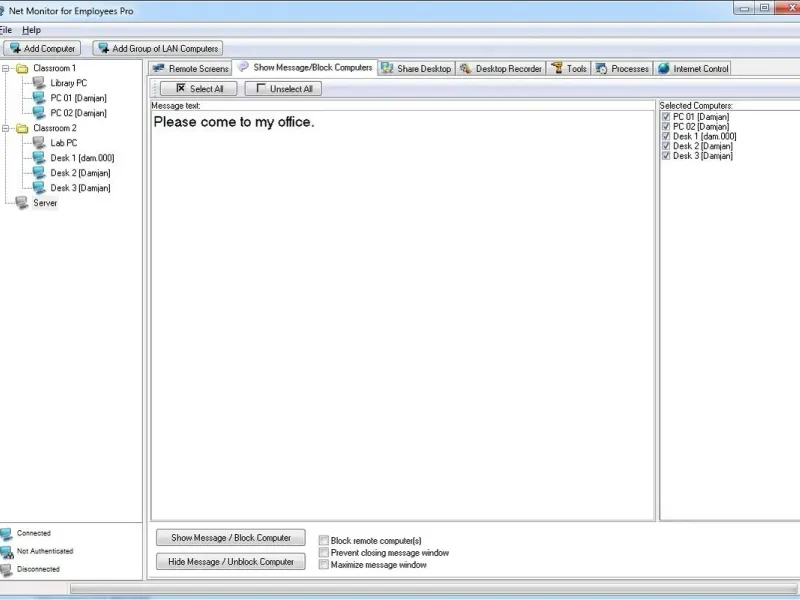Click the Not Authenticated legend icon
Screen dimensions: 800x600
pos(6,552)
